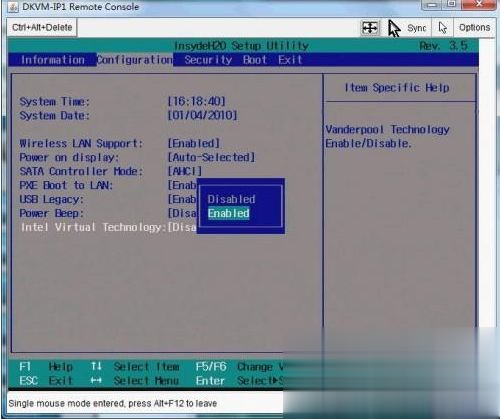Select the System Time value [16:18:40]

197,101
